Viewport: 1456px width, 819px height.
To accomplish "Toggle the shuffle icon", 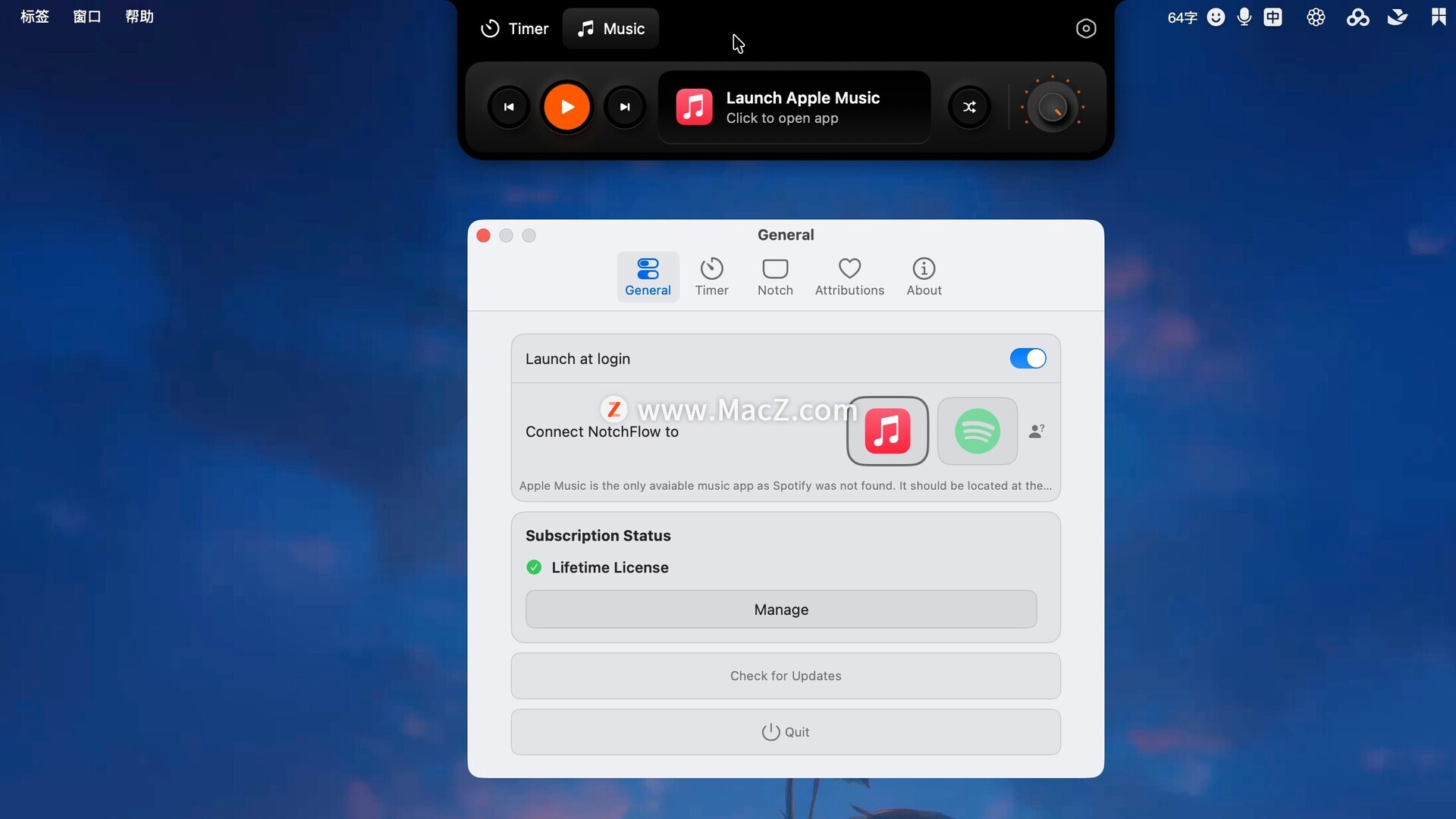I will point(969,107).
